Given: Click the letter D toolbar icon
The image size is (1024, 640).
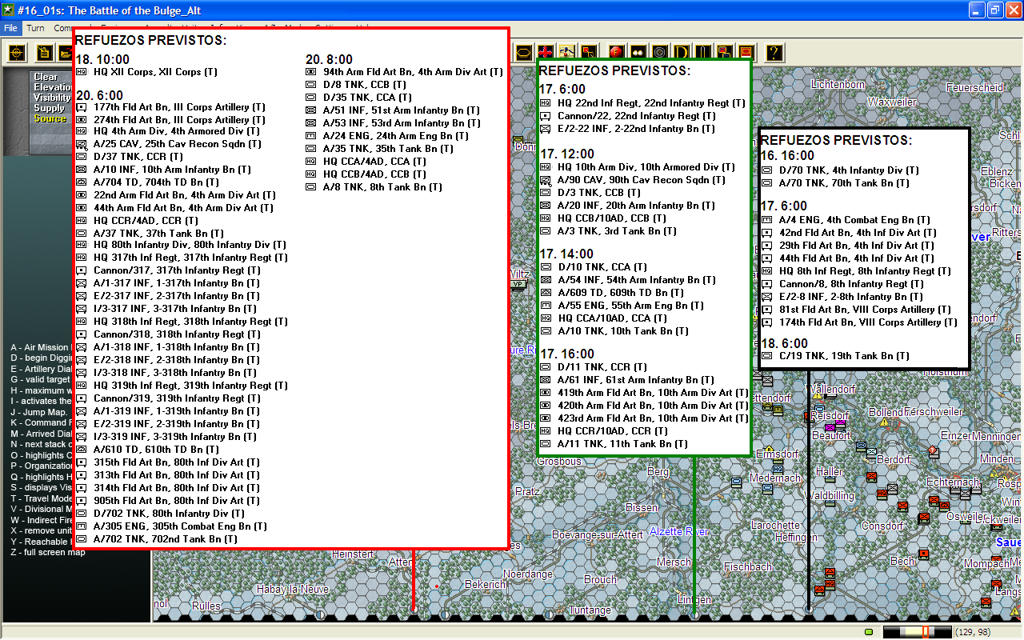Looking at the screenshot, I should (x=683, y=51).
